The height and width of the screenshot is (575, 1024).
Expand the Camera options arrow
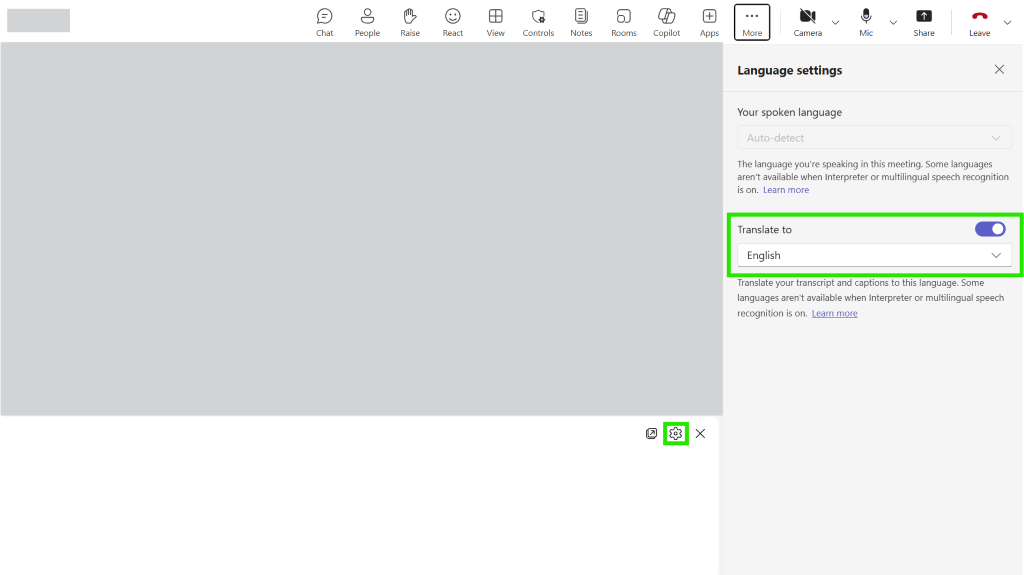click(x=835, y=23)
